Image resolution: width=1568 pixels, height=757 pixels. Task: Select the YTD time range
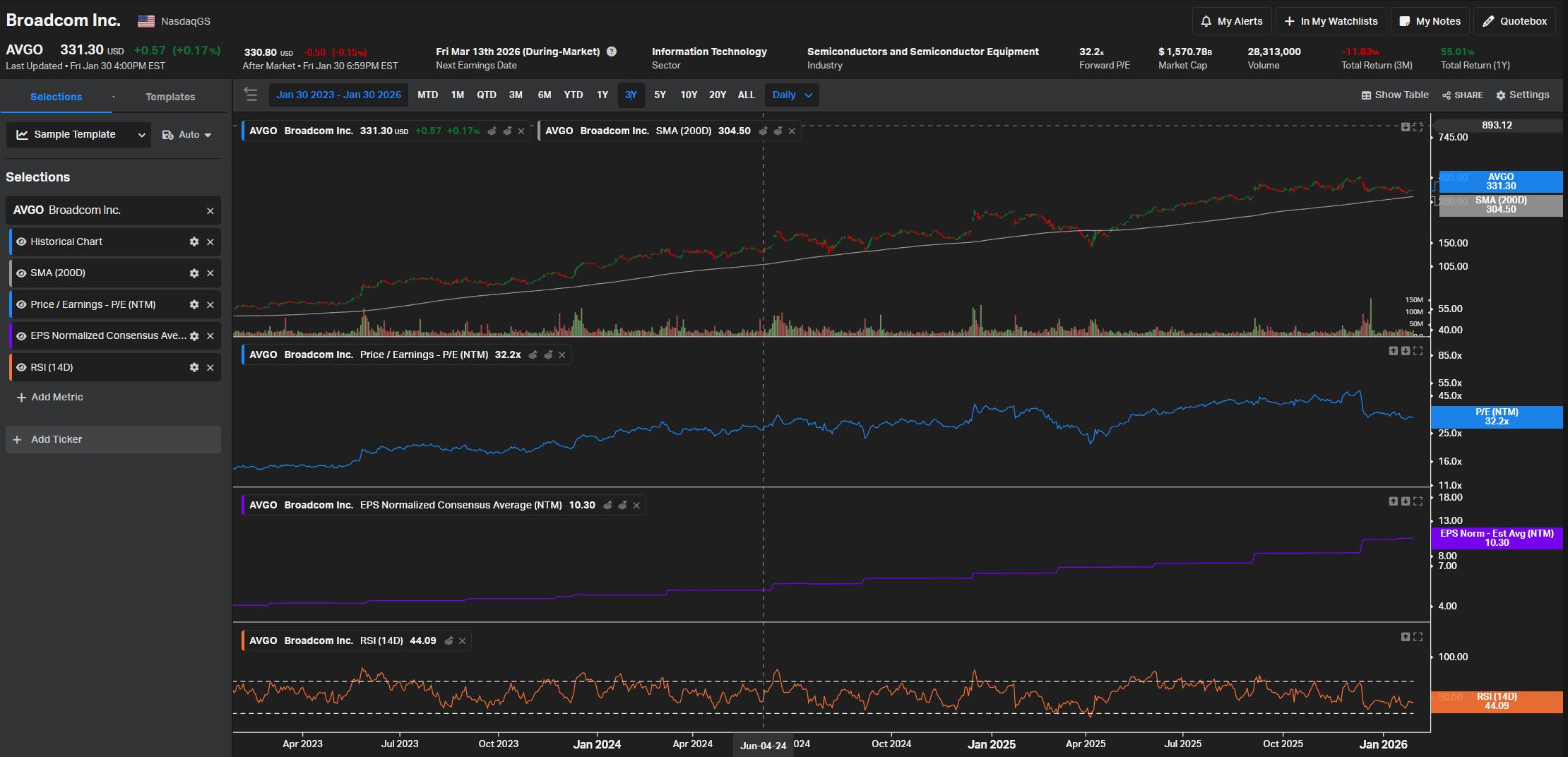coord(574,95)
